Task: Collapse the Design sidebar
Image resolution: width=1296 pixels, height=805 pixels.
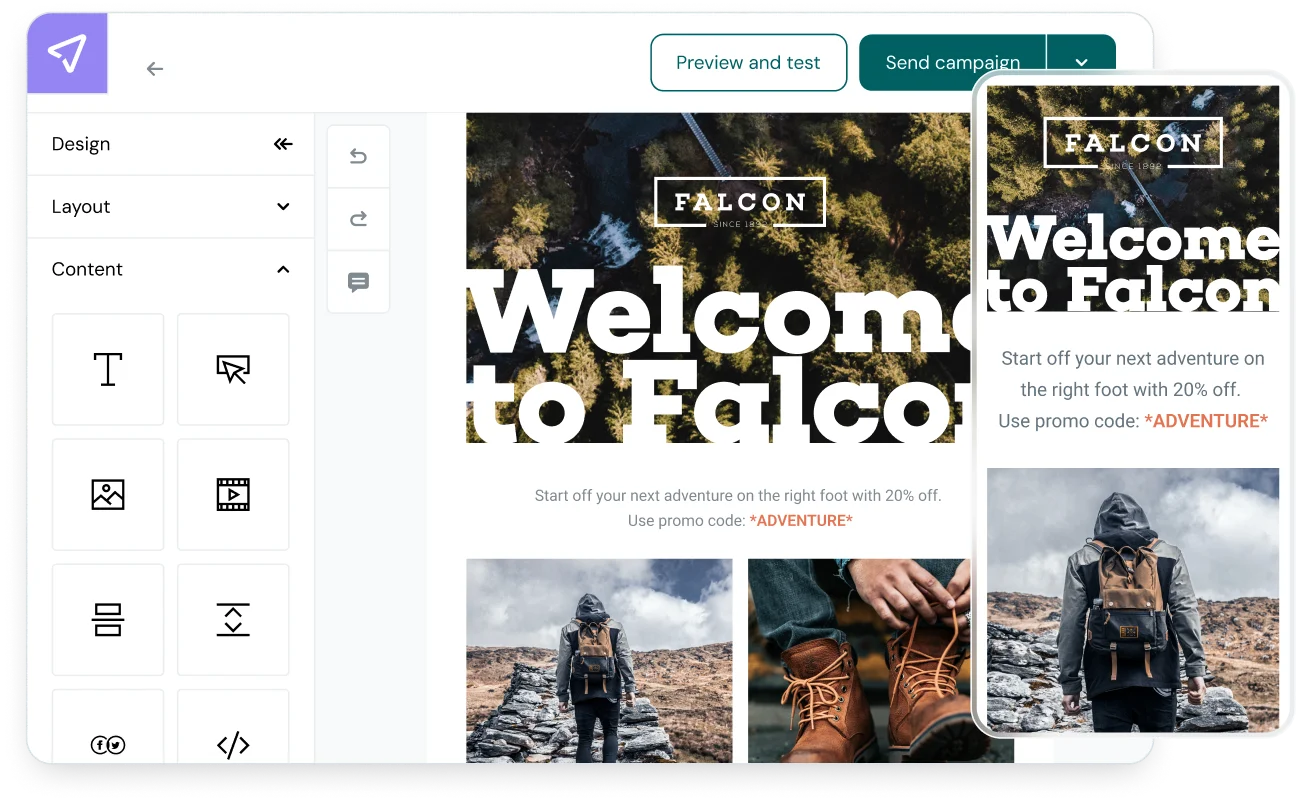Action: 282,144
